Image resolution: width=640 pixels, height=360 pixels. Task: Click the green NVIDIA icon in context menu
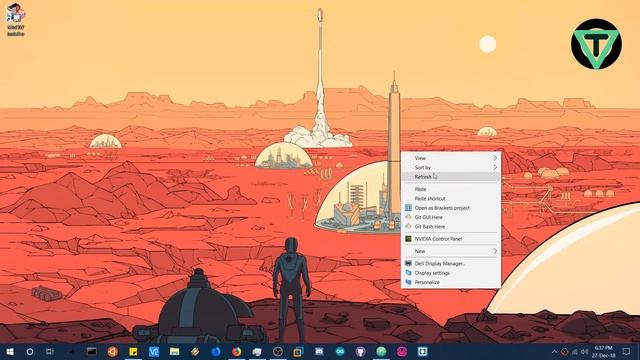tap(408, 239)
